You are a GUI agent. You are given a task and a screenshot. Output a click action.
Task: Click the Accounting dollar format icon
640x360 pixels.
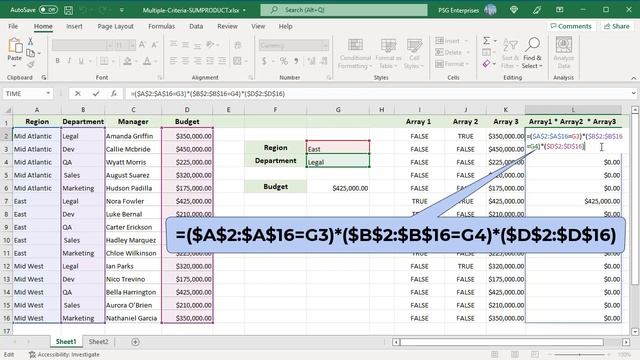click(264, 61)
